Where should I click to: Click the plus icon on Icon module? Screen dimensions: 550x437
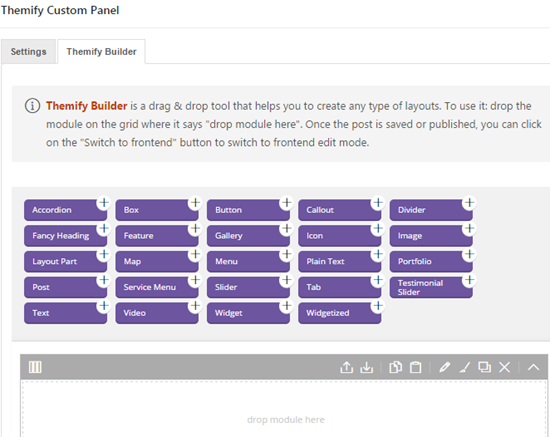pyautogui.click(x=378, y=229)
